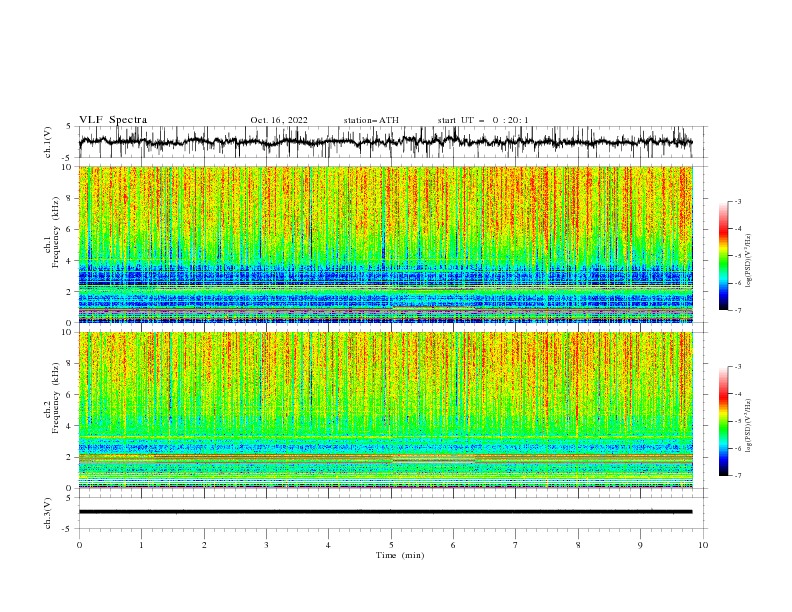This screenshot has width=792, height=612.
Task: Click the "-7" label on ch.2 colorbar
Action: pos(737,476)
